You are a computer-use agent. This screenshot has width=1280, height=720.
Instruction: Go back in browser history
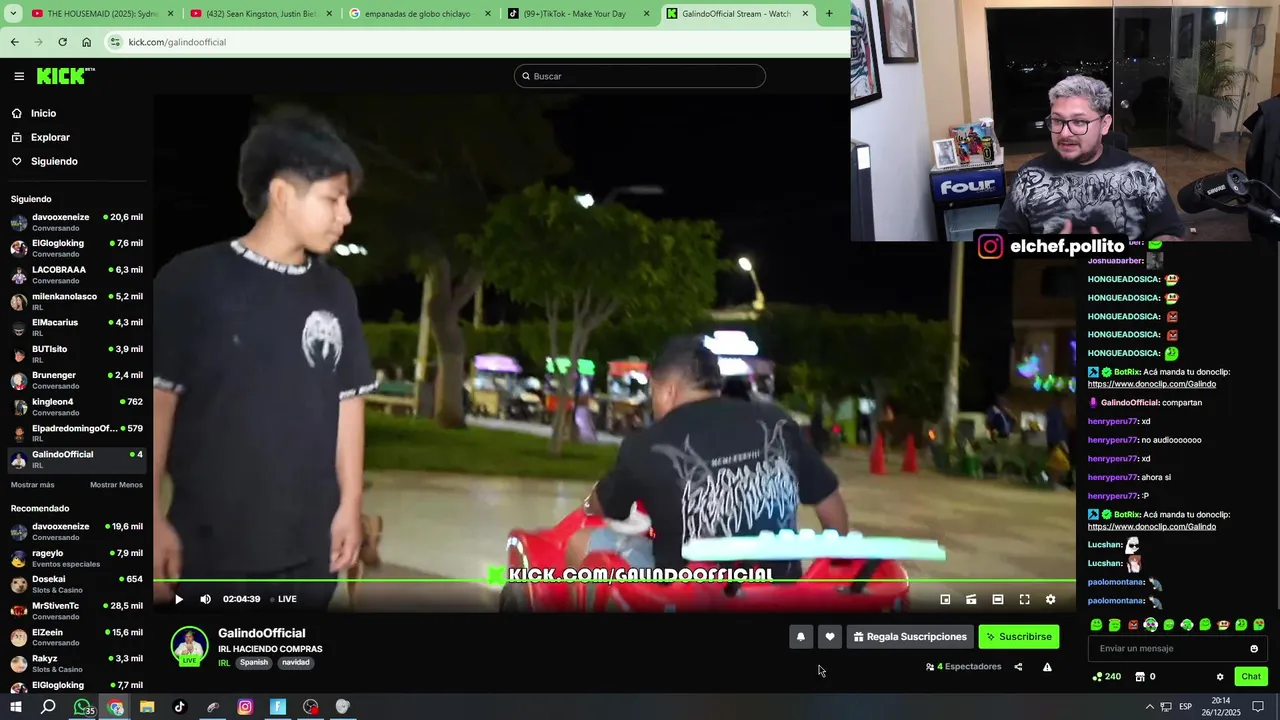coord(14,42)
